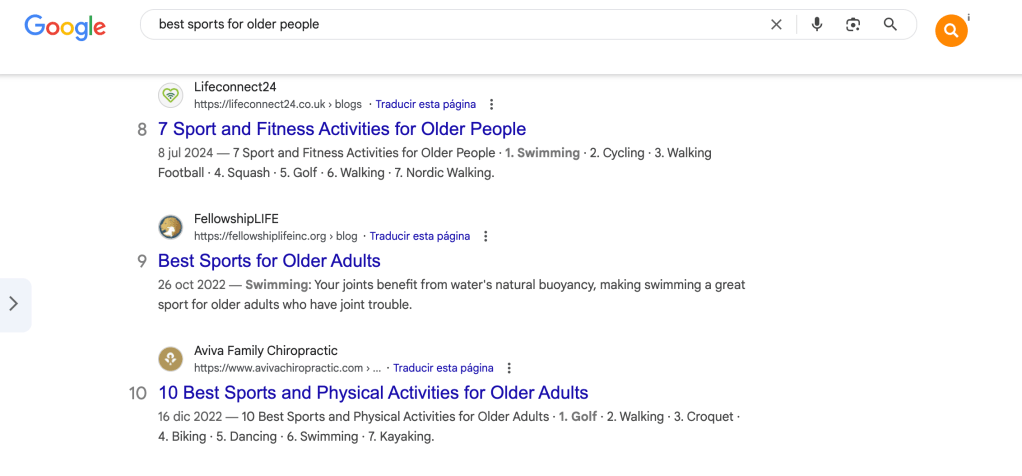Open the FellowshipLIFE site favicon

pos(170,227)
